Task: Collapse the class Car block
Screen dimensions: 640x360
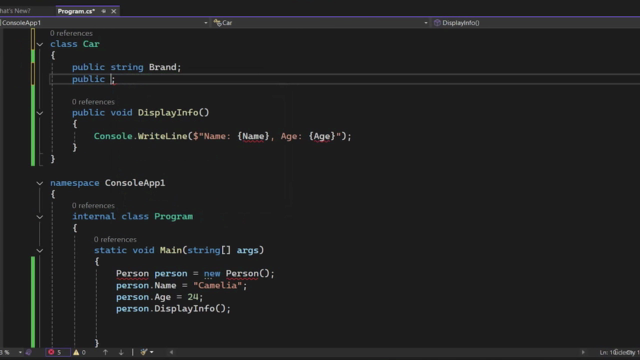Action: click(40, 44)
